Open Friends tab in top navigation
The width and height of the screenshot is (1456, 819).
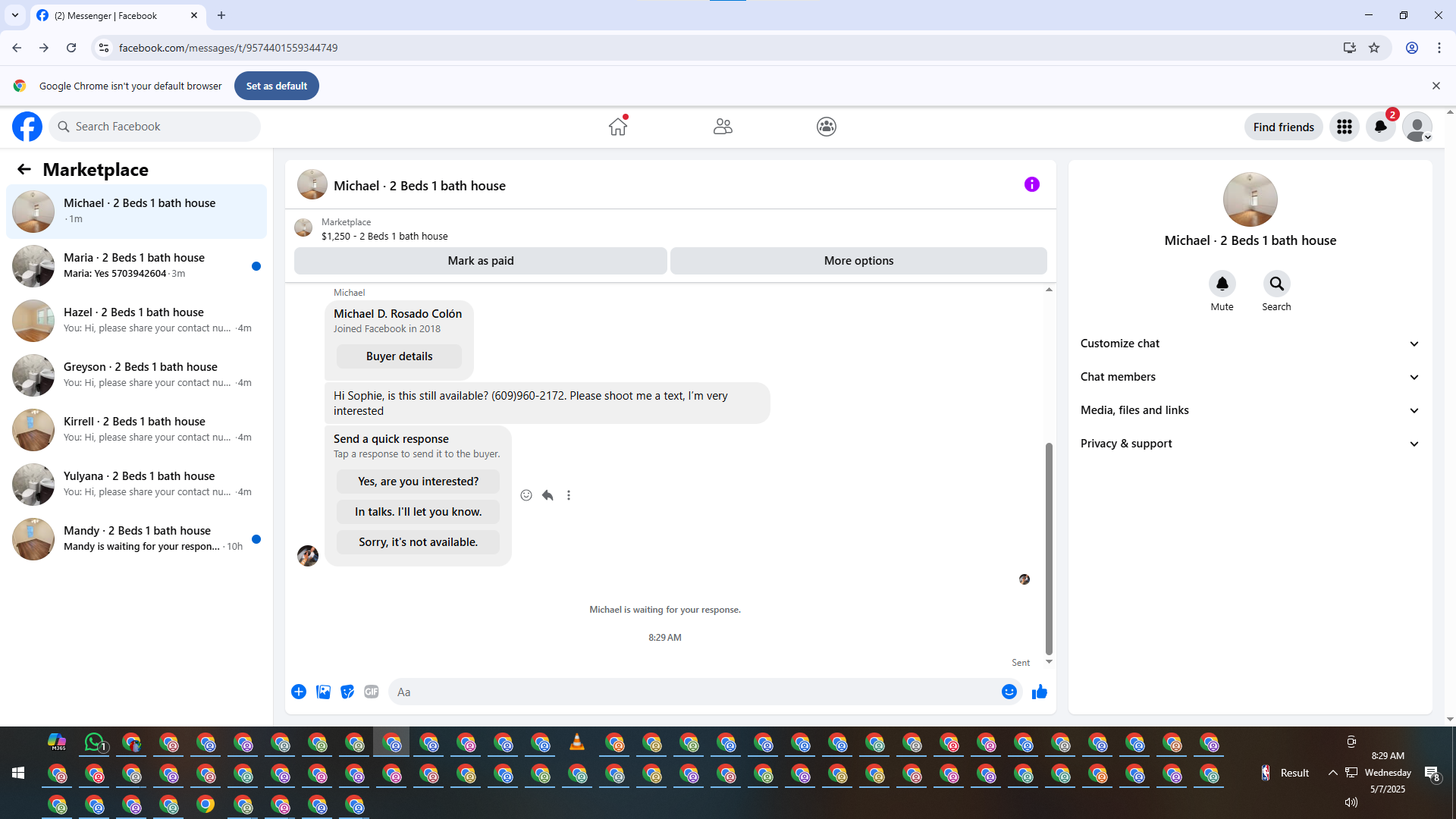[722, 127]
